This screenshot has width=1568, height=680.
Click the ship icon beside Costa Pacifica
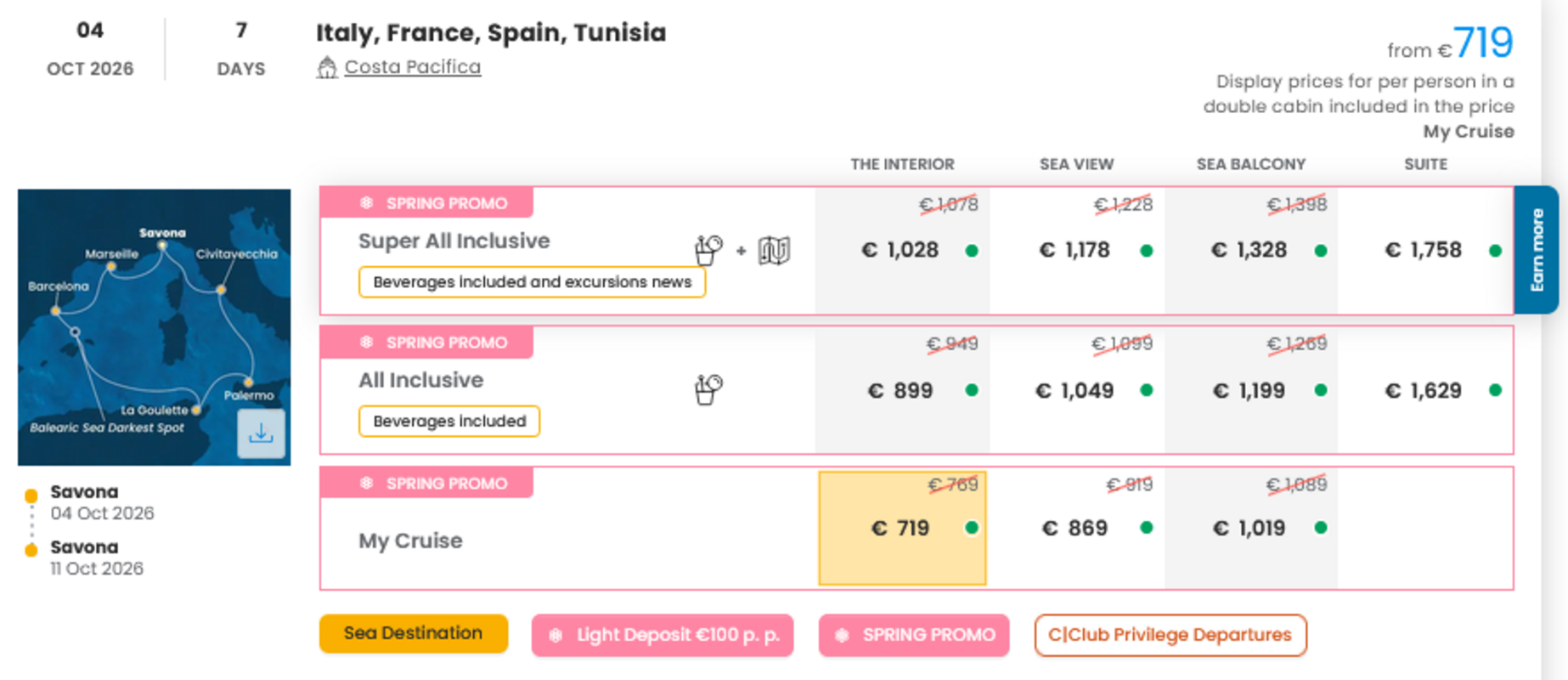click(328, 66)
